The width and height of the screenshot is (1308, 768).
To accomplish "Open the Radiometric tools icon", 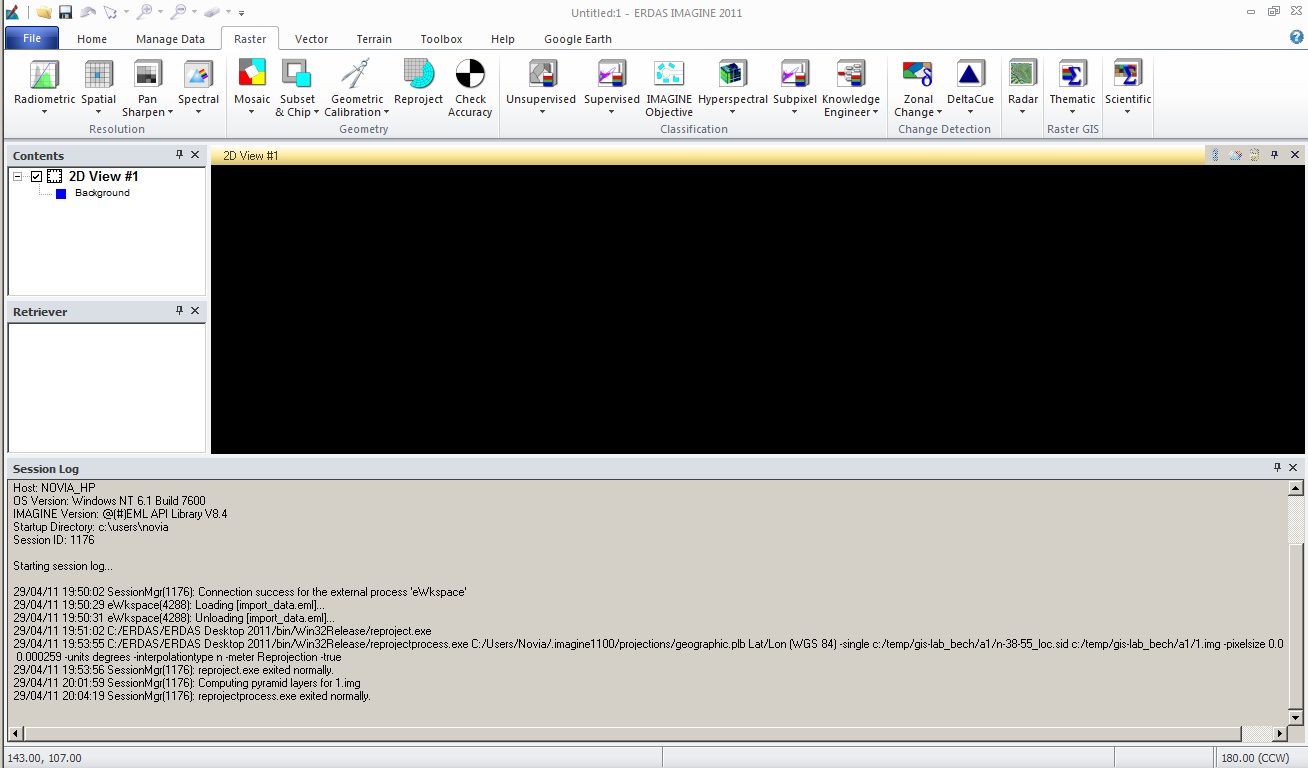I will pos(45,74).
